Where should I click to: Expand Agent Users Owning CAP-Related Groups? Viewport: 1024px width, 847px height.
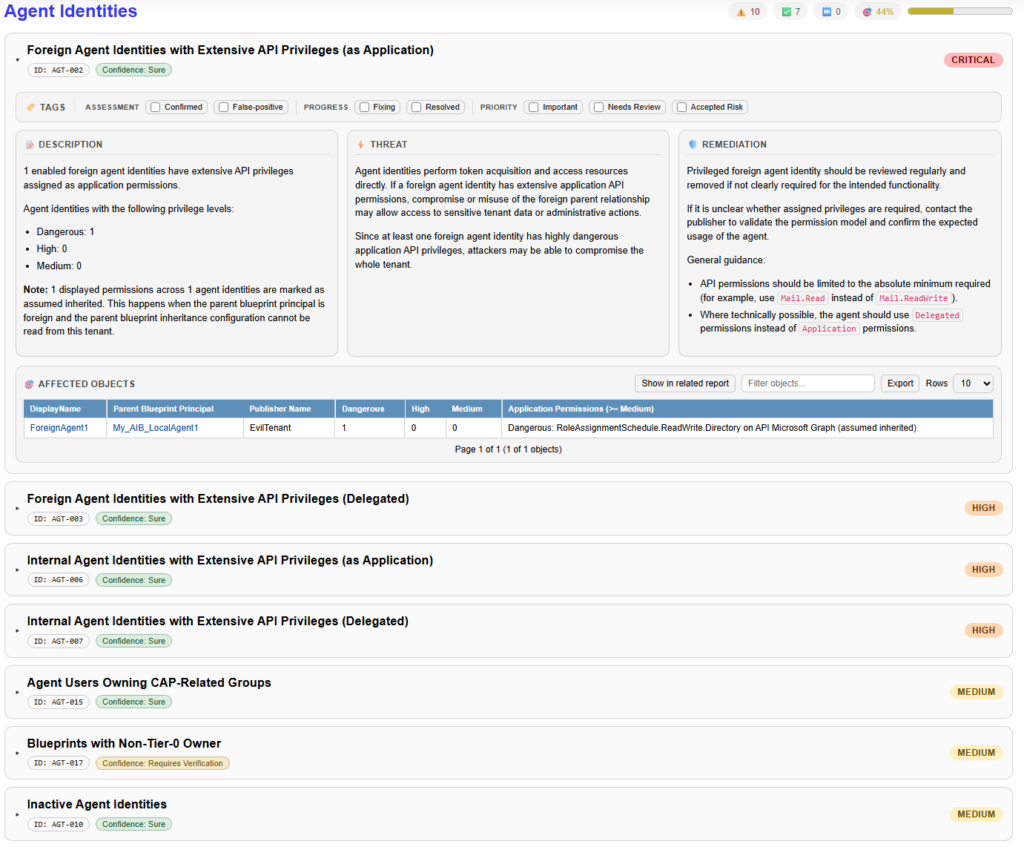click(17, 692)
